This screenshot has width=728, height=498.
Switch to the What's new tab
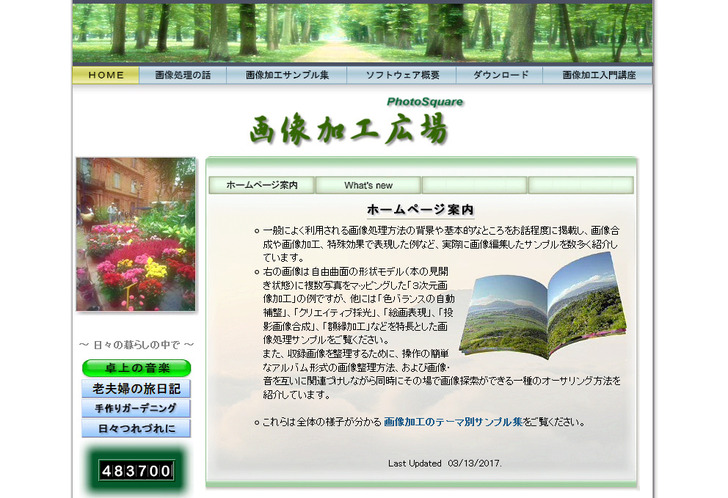[x=368, y=185]
